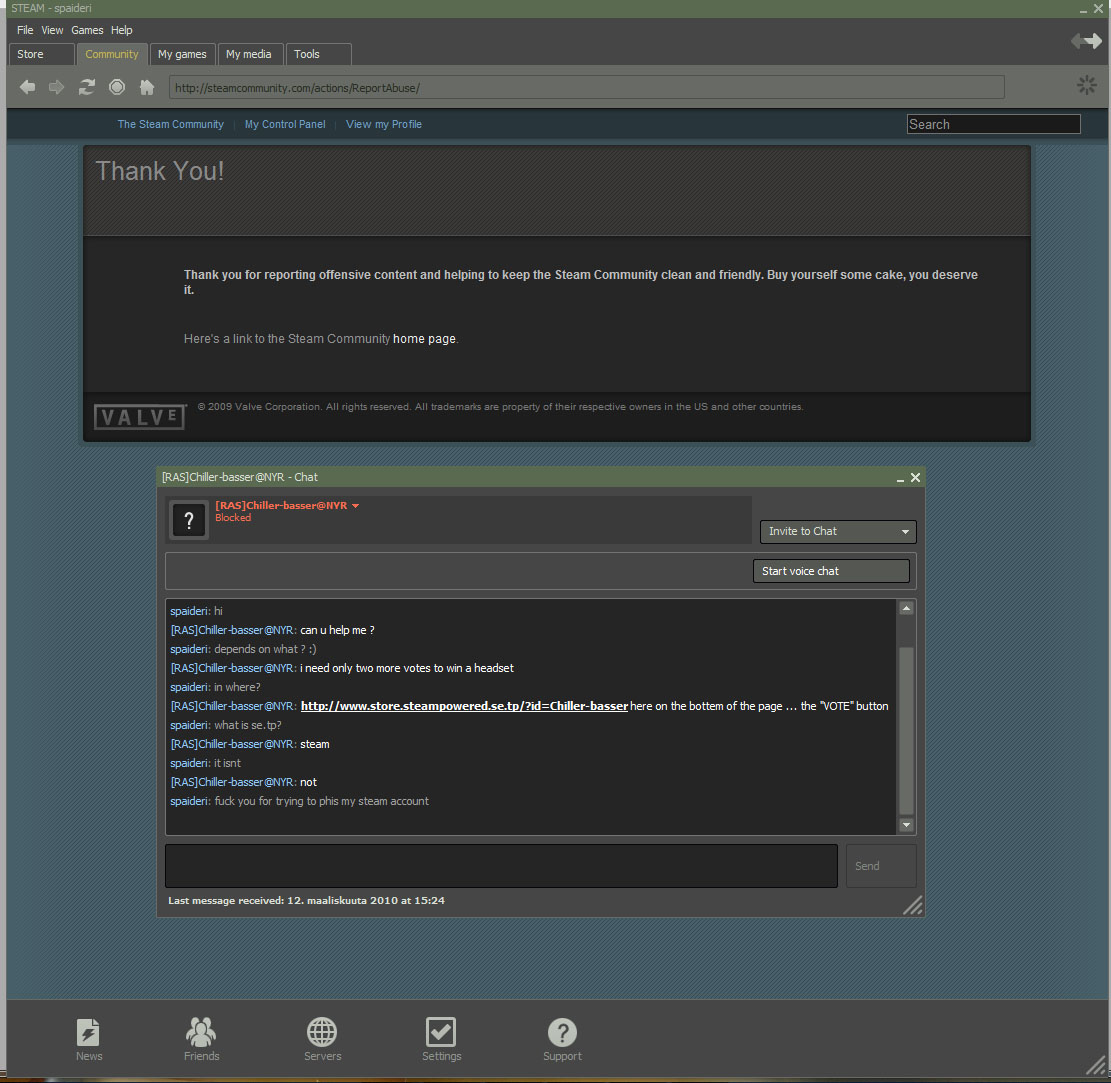This screenshot has width=1111, height=1083.
Task: Open Support from bottom bar
Action: point(562,1038)
